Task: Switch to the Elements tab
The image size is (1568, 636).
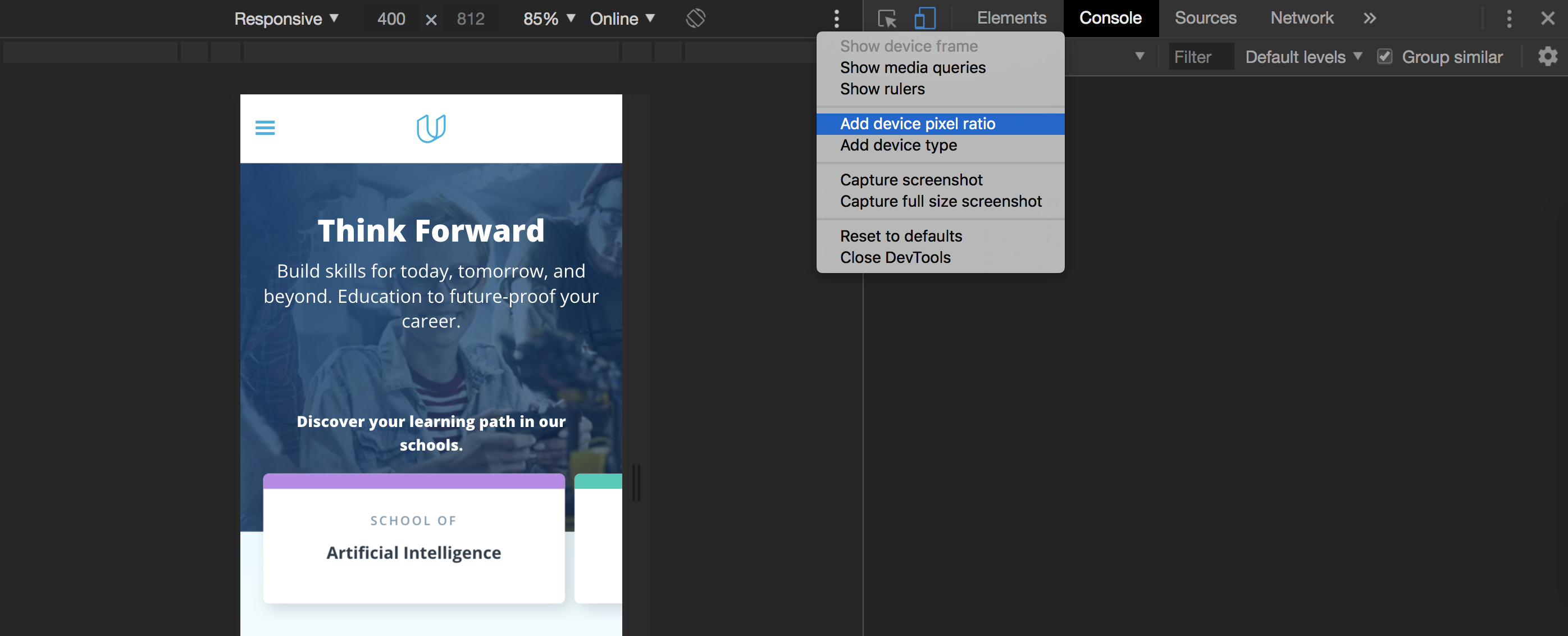Action: (x=1011, y=19)
